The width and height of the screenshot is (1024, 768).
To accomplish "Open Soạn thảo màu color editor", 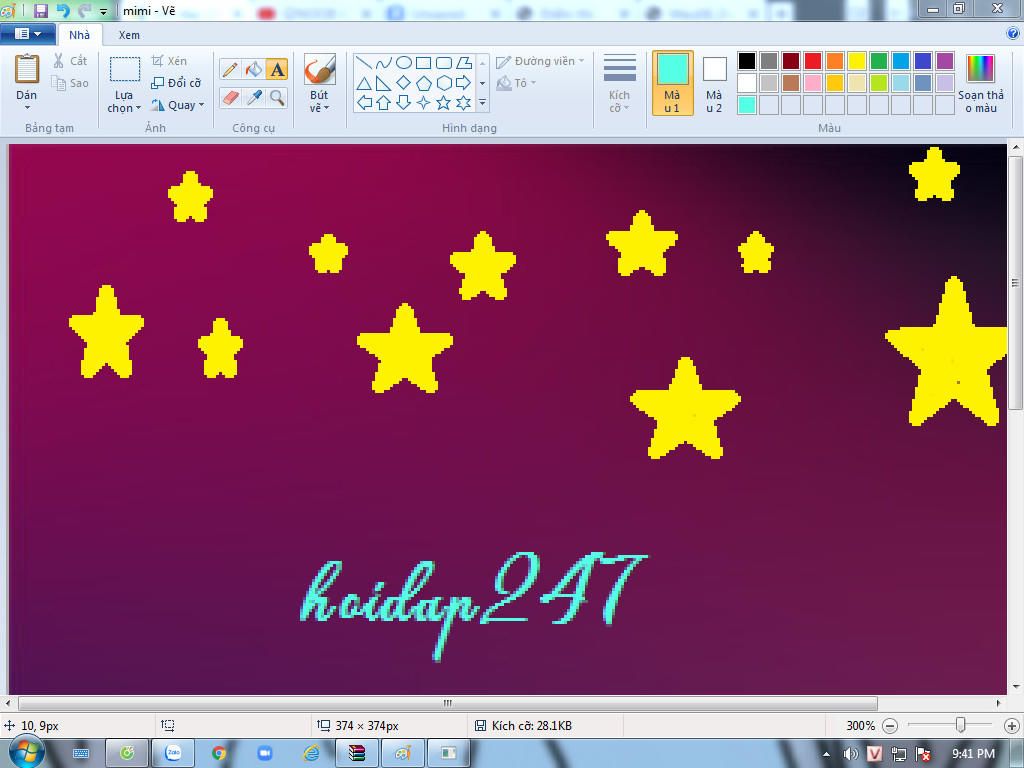I will (980, 84).
